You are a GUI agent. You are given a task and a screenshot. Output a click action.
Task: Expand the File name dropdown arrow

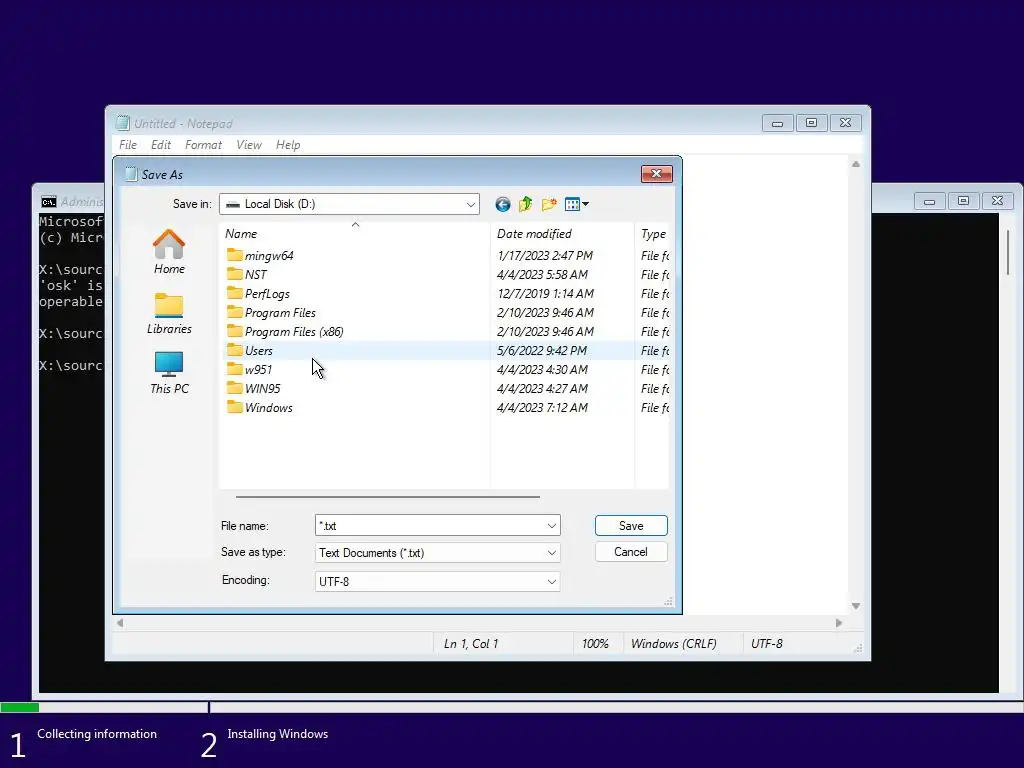point(551,526)
